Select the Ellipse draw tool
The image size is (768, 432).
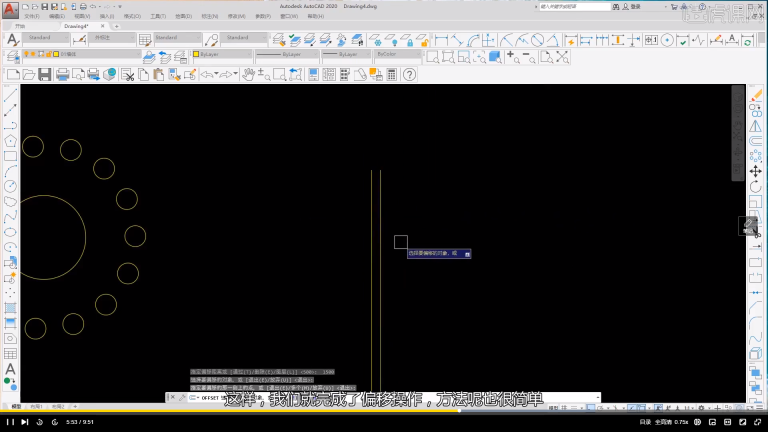click(10, 232)
